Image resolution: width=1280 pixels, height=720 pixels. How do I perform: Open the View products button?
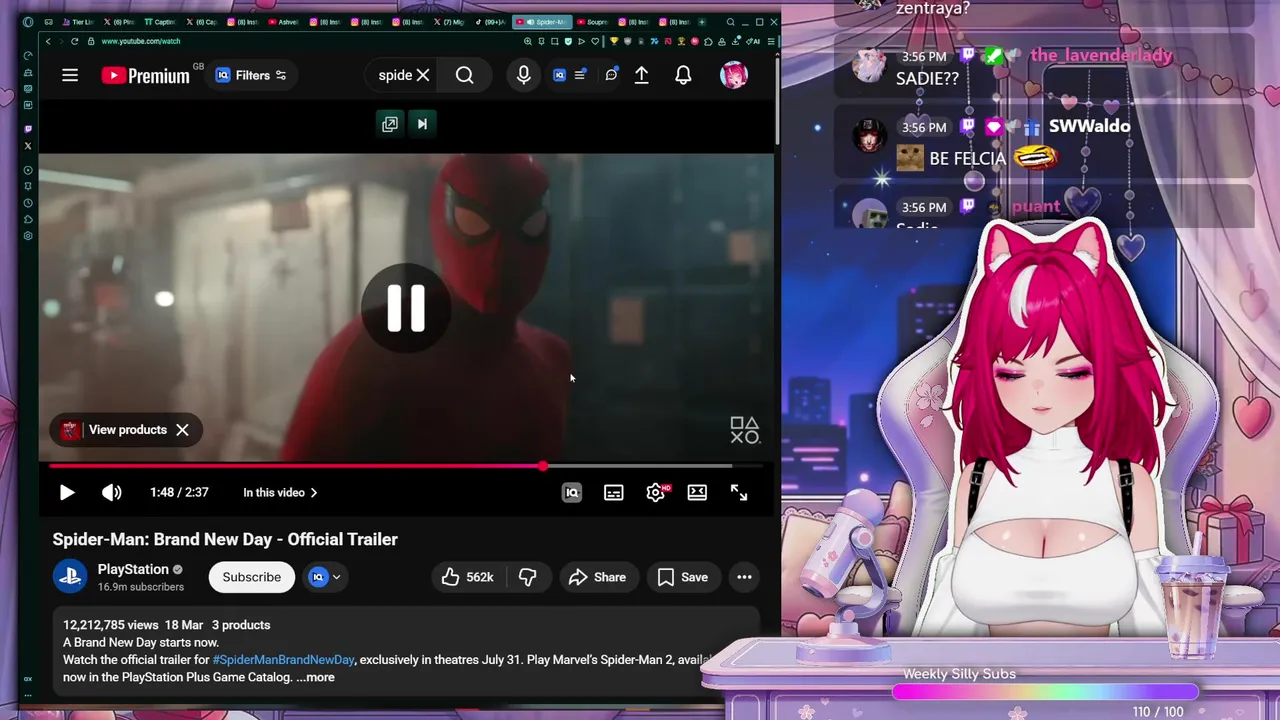[x=115, y=430]
